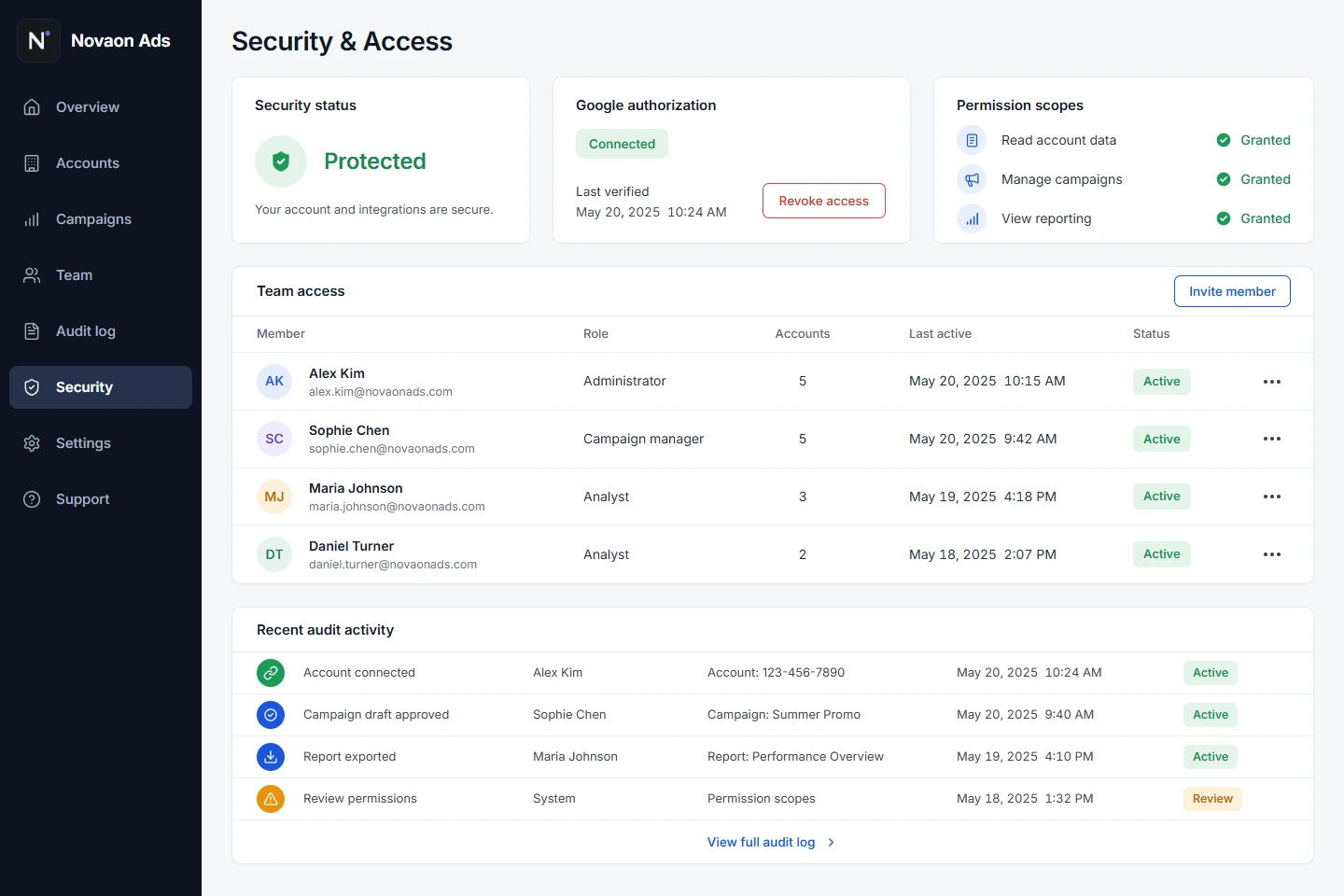Click the green check beside Read account data

click(x=1224, y=140)
